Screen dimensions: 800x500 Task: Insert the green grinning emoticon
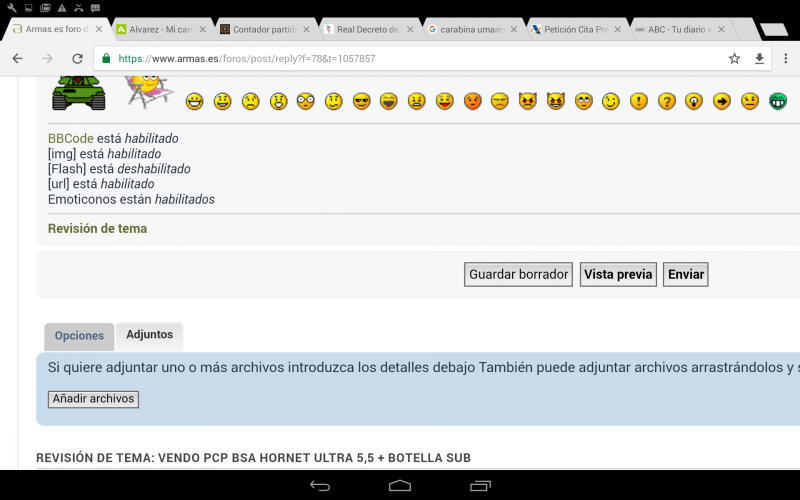777,101
